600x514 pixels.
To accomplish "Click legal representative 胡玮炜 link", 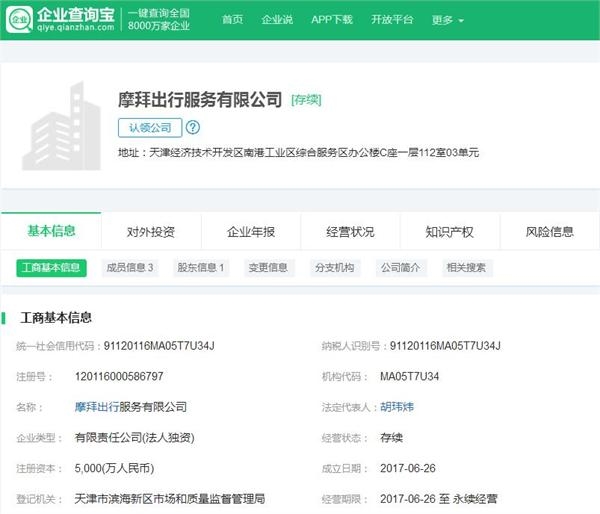I will coord(397,407).
